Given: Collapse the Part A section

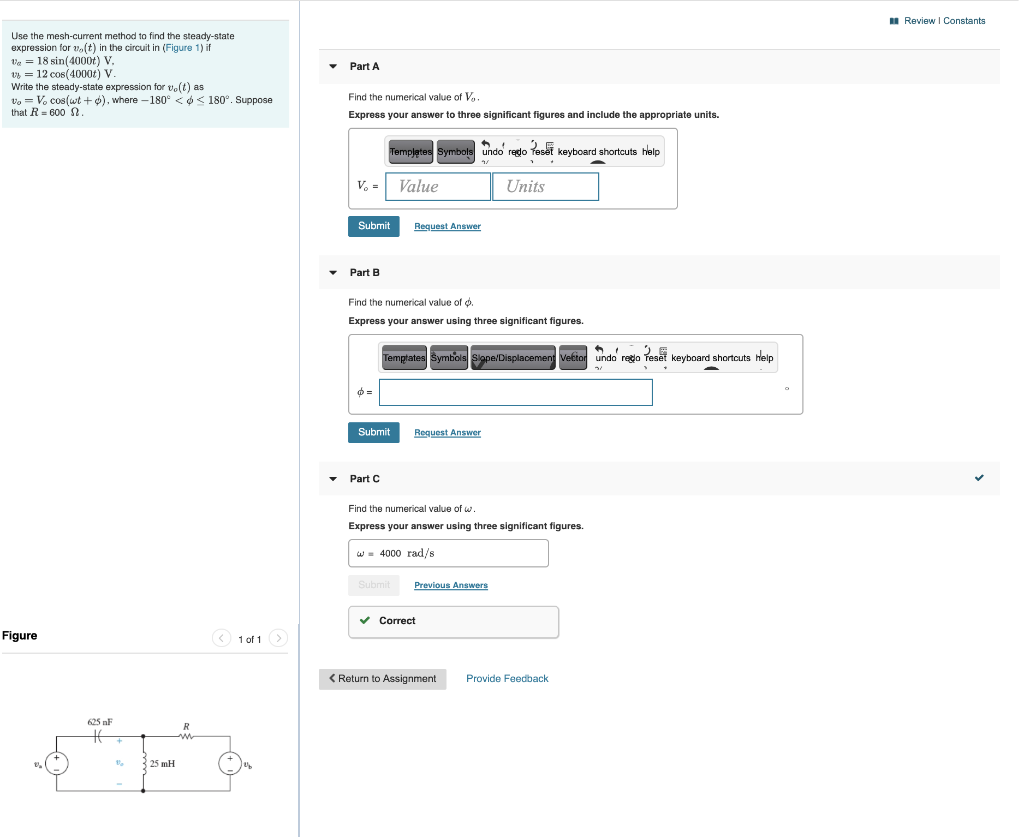Looking at the screenshot, I should coord(333,66).
